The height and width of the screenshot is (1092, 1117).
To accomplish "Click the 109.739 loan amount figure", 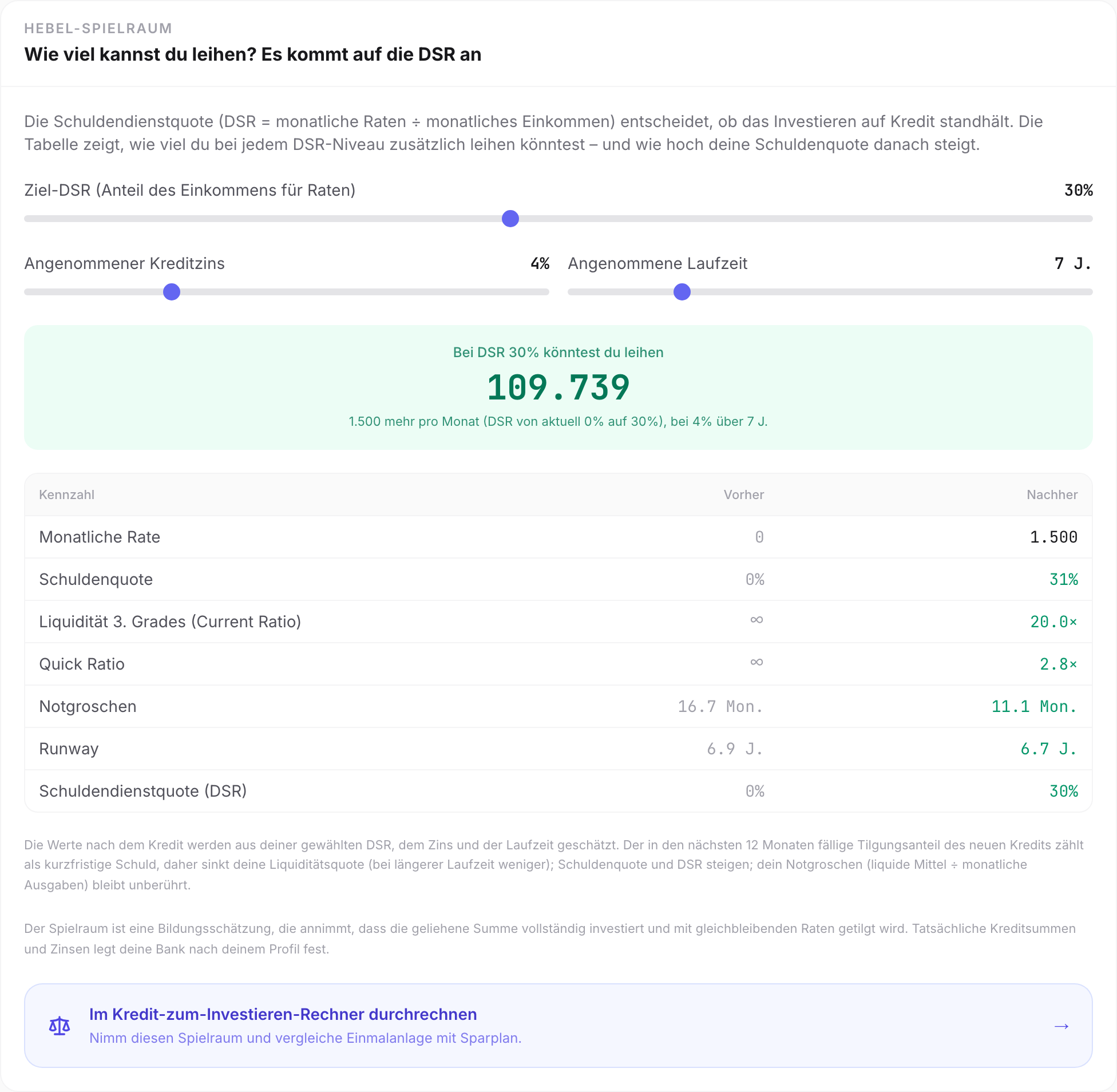I will [558, 387].
